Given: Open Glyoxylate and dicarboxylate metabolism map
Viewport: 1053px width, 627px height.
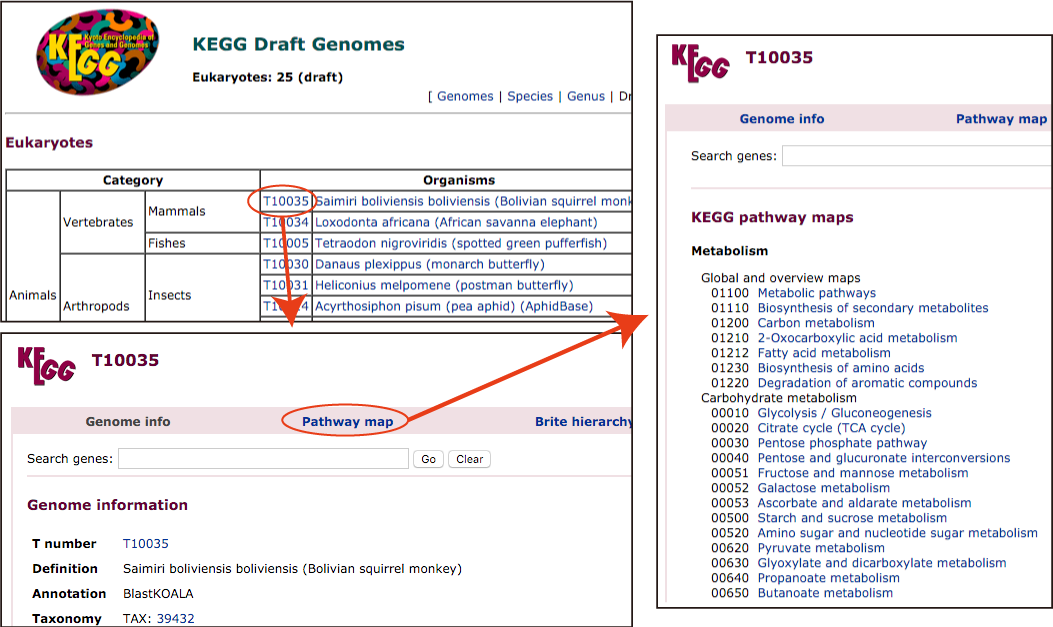Looking at the screenshot, I should coord(882,563).
